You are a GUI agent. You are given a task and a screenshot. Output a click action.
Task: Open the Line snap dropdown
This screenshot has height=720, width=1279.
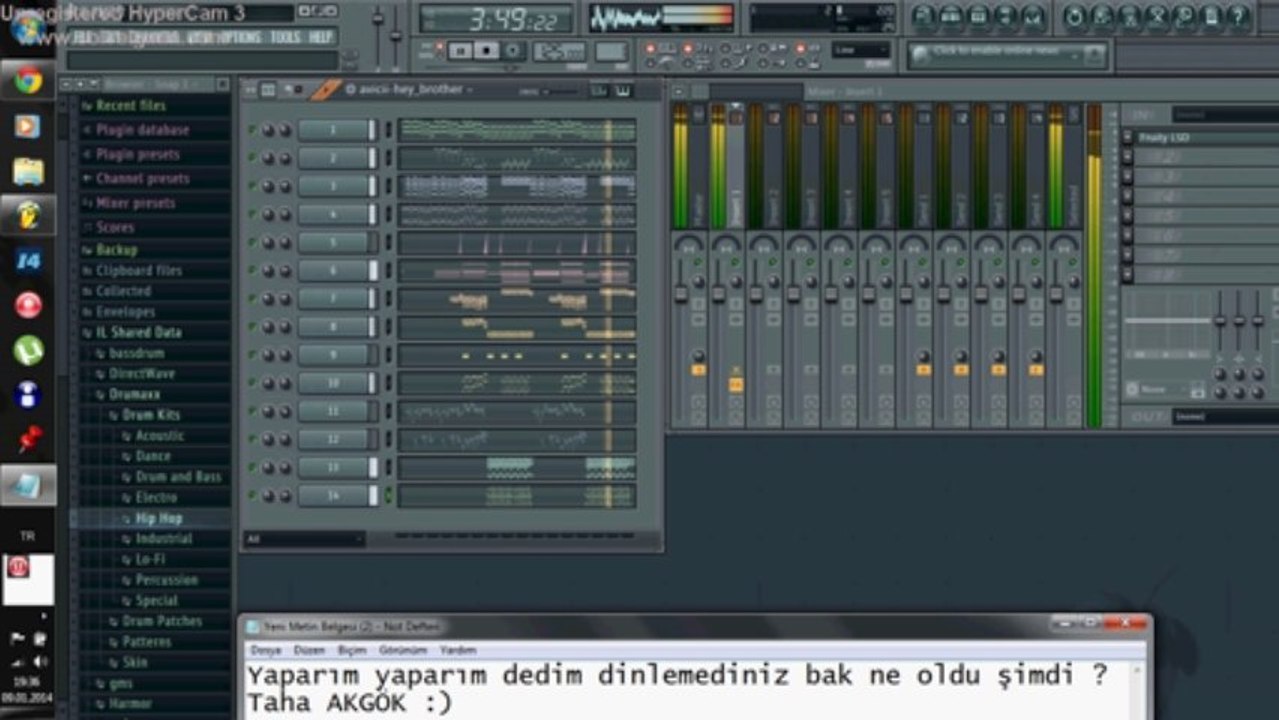tap(860, 50)
